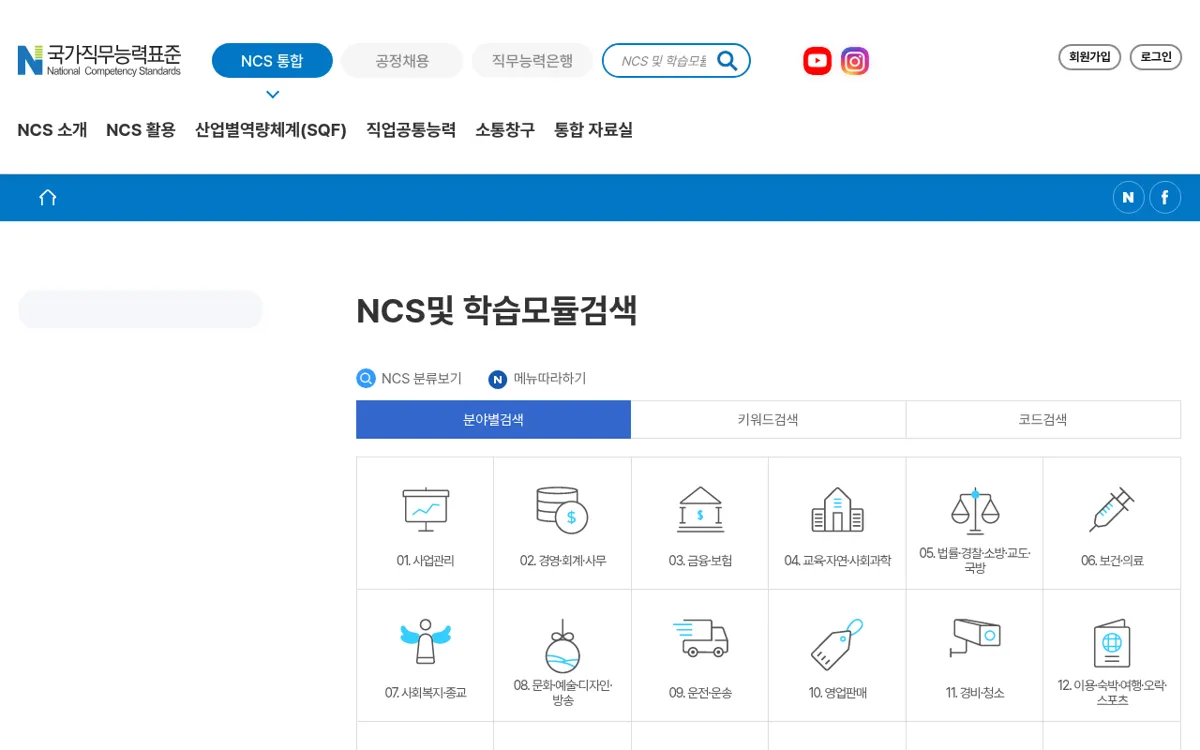The height and width of the screenshot is (750, 1200).
Task: Open the NCS 활용 menu
Action: 141,130
